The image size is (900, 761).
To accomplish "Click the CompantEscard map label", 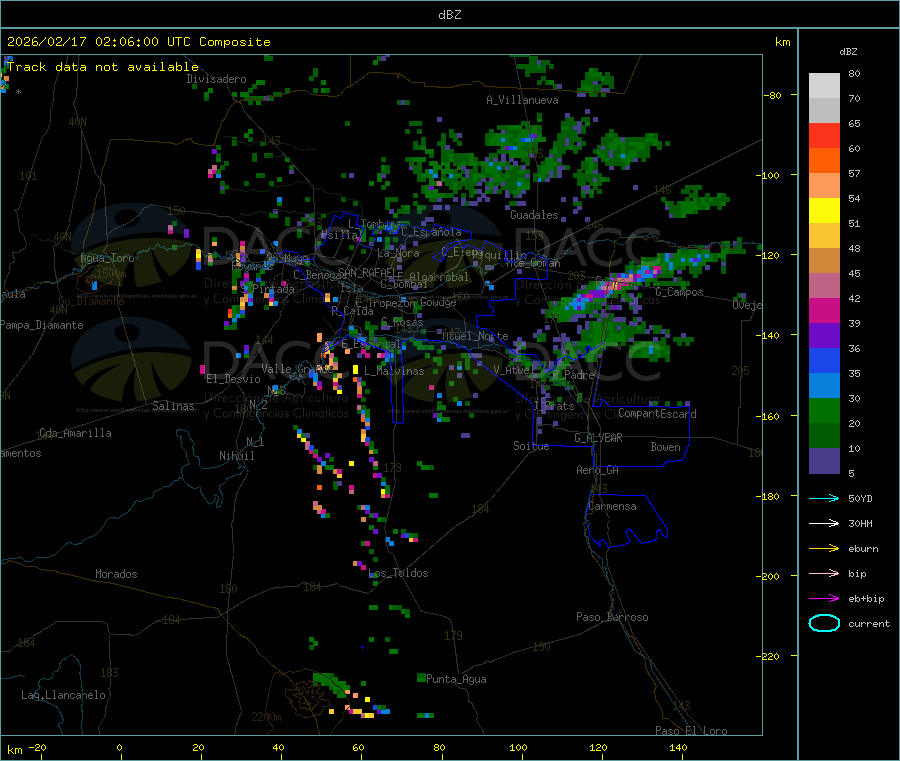I will point(657,414).
